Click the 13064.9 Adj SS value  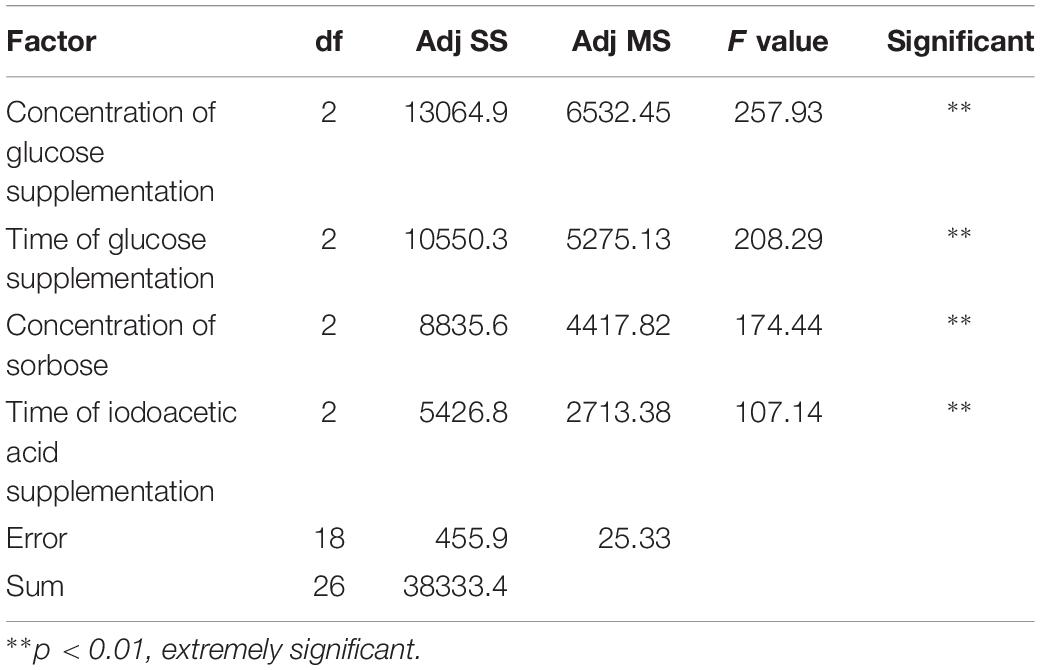(x=456, y=112)
